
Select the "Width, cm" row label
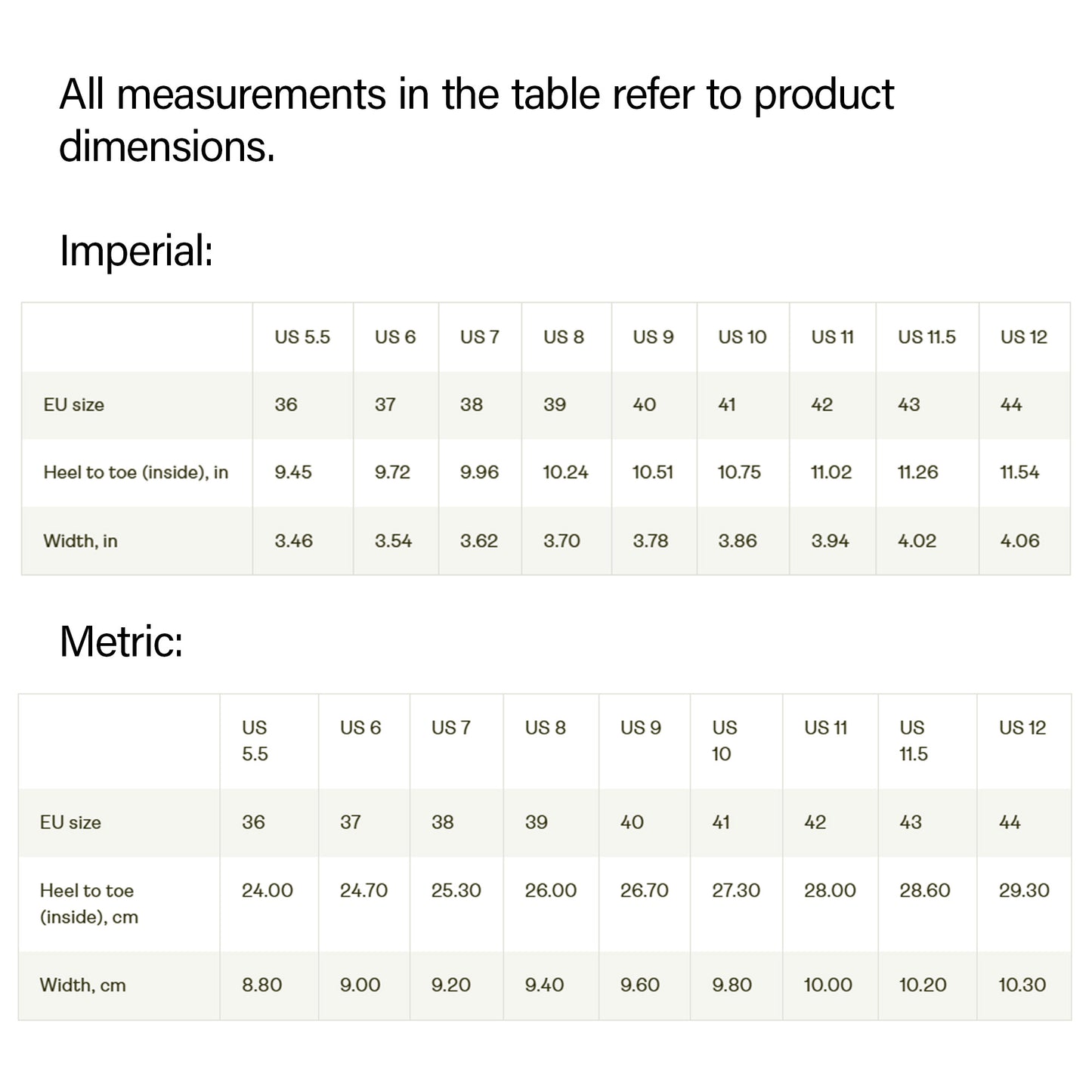click(82, 985)
